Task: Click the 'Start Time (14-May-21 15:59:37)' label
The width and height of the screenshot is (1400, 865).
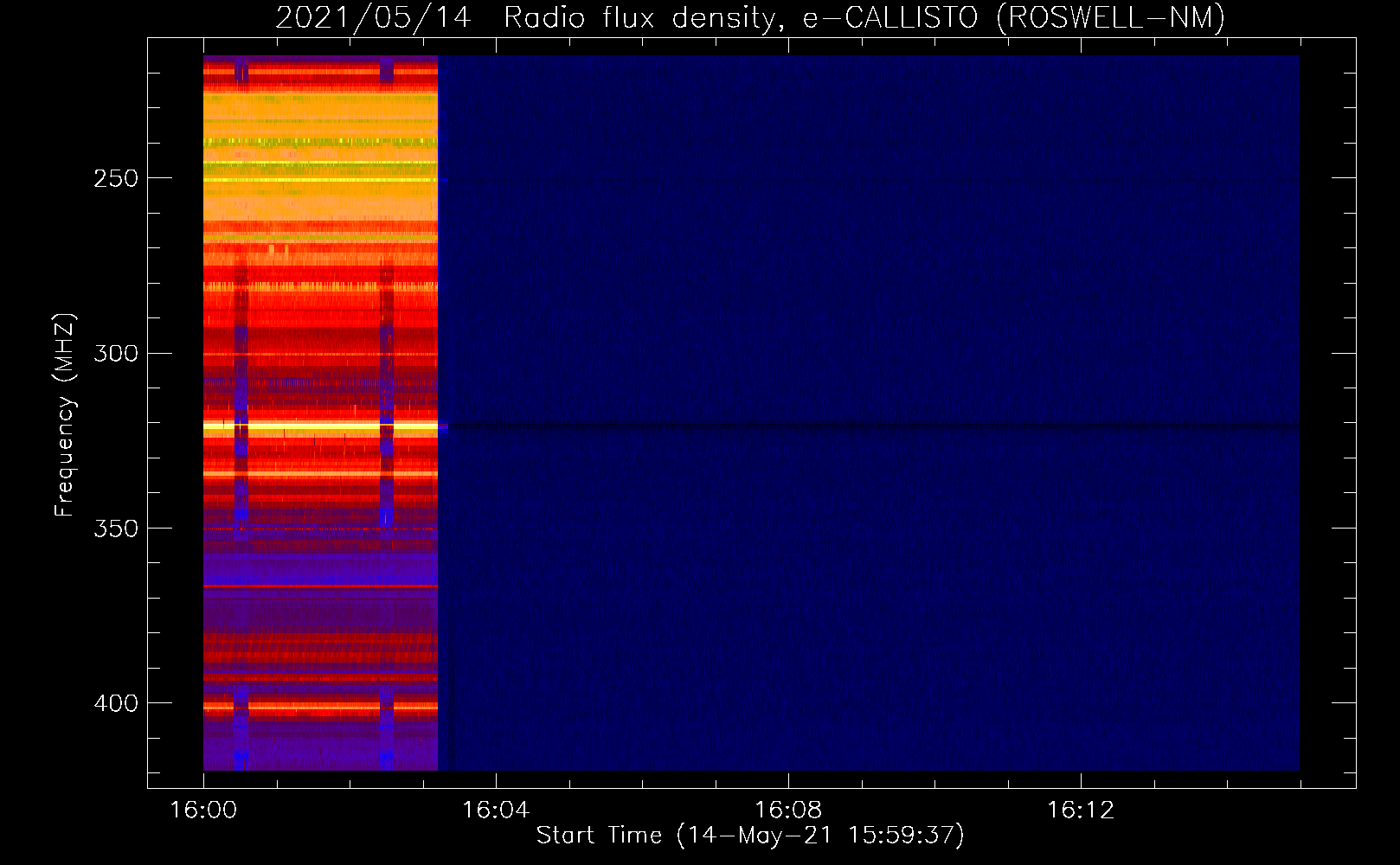Action: [750, 836]
